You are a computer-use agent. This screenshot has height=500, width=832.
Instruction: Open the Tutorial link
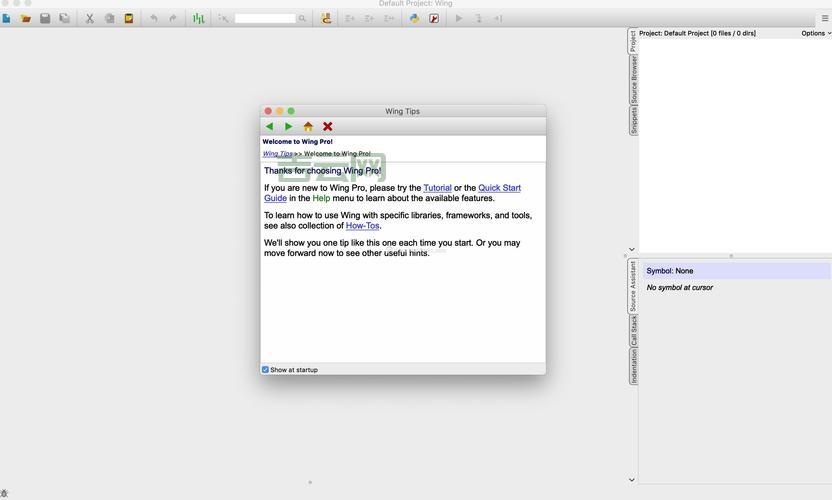[x=437, y=188]
